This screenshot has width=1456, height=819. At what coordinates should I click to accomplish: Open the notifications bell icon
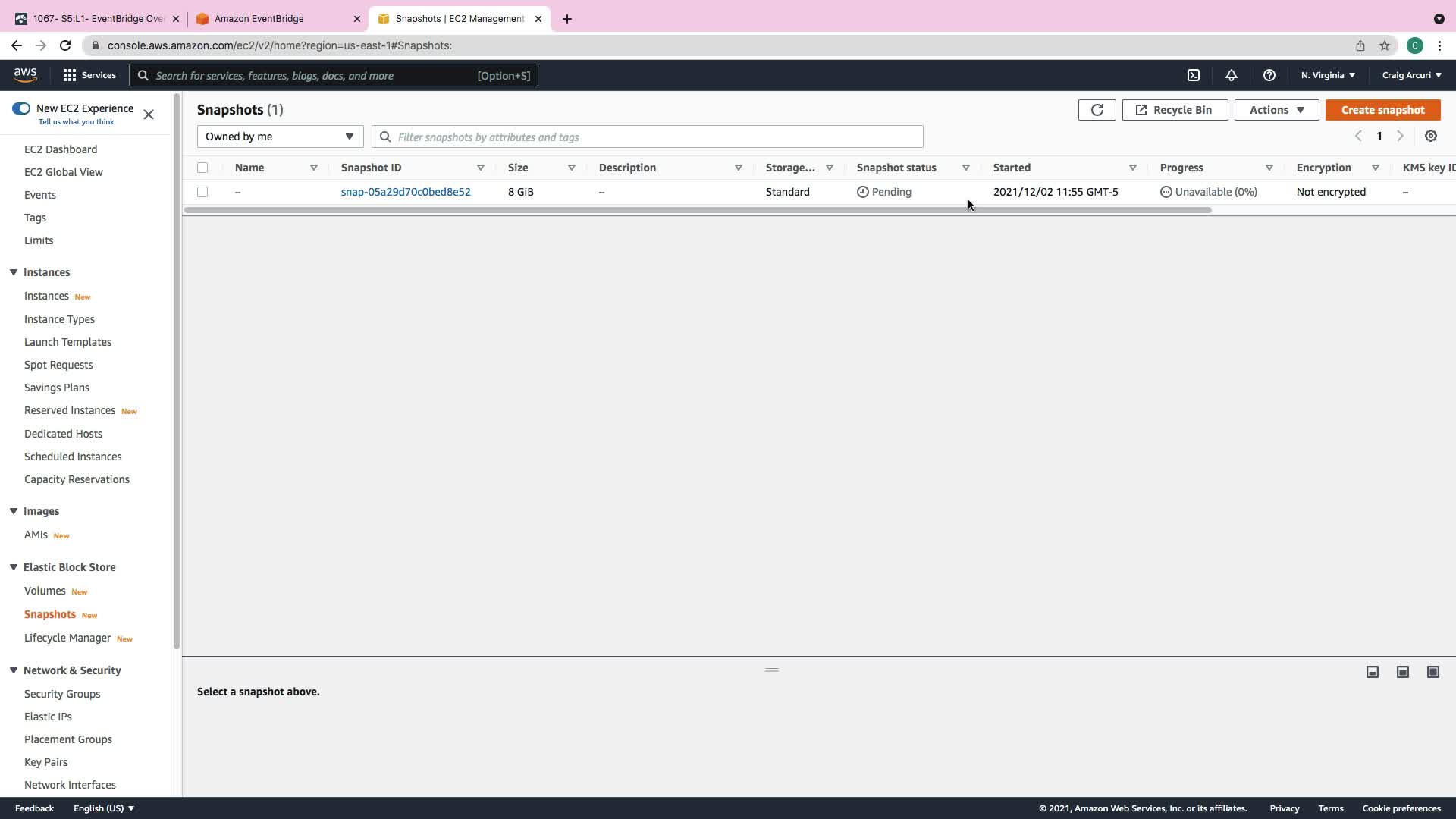[x=1232, y=75]
